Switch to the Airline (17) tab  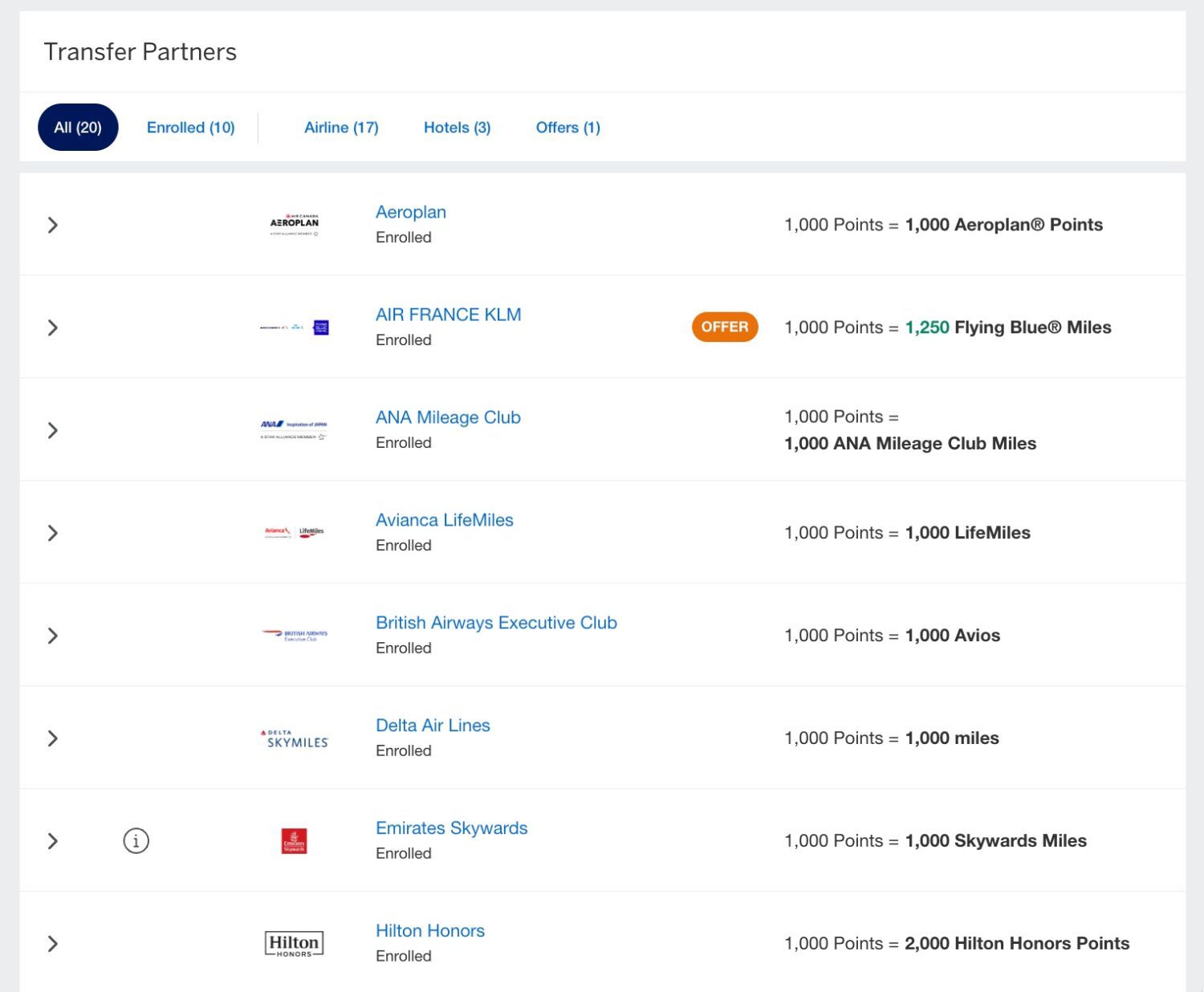341,127
